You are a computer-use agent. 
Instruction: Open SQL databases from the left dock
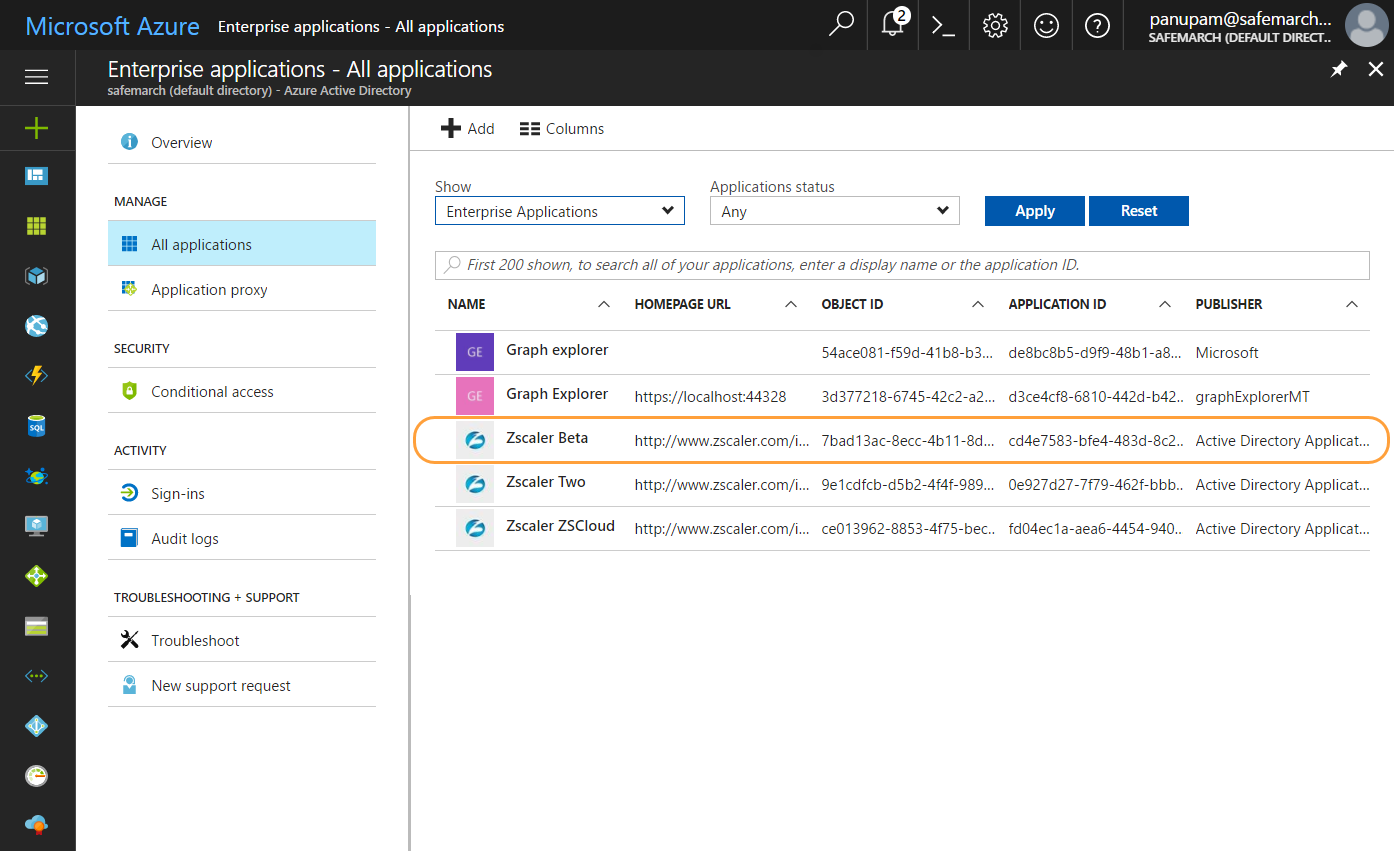36,426
